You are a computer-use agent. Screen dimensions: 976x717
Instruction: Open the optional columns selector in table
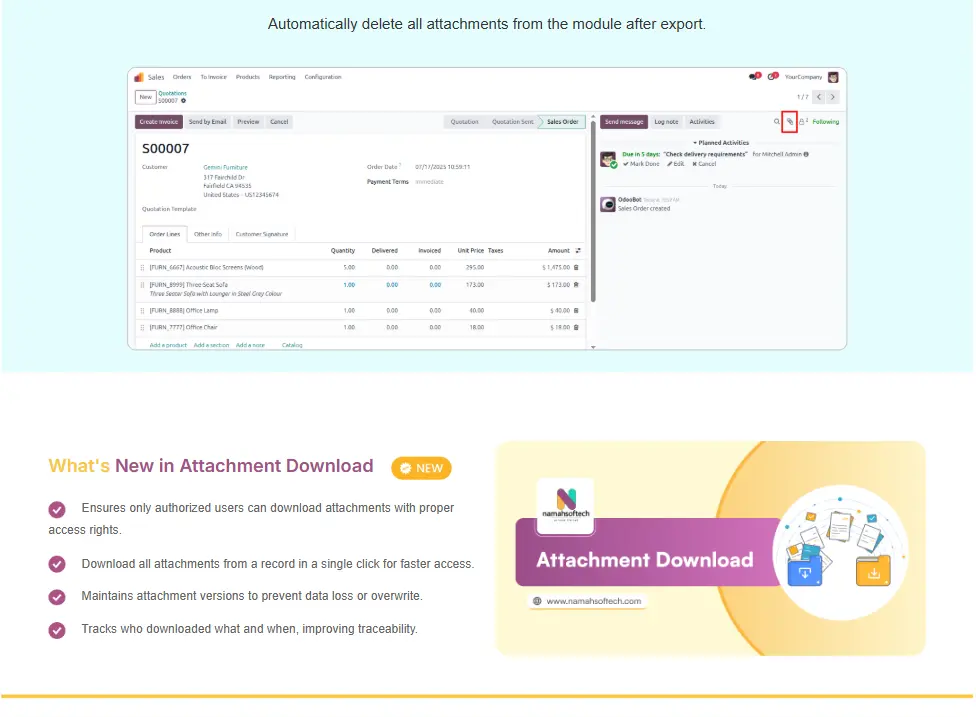(x=577, y=251)
